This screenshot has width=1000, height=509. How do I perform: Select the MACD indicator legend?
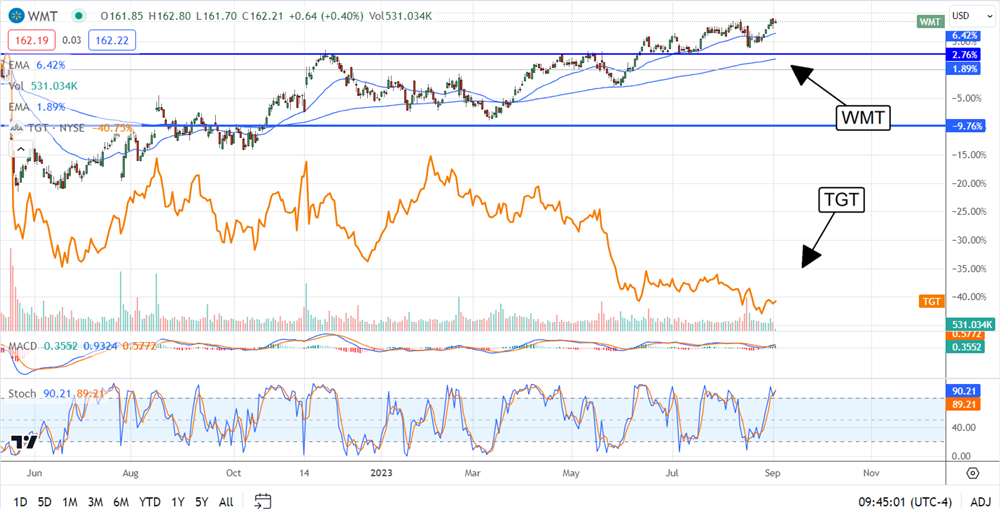point(24,346)
